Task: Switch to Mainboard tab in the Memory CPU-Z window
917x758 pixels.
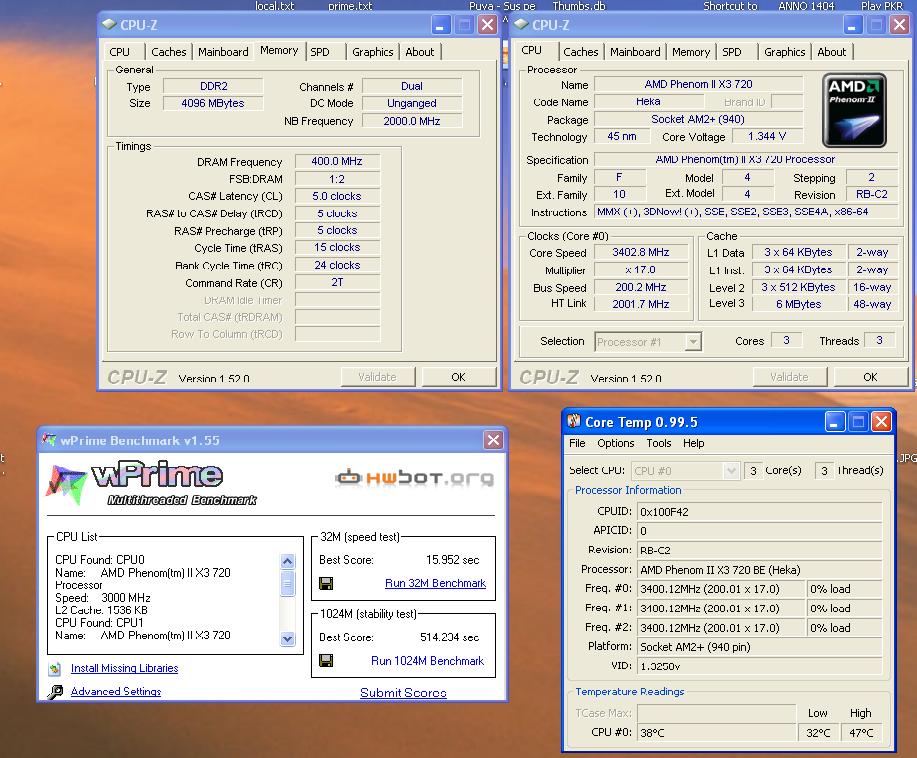Action: coord(223,52)
